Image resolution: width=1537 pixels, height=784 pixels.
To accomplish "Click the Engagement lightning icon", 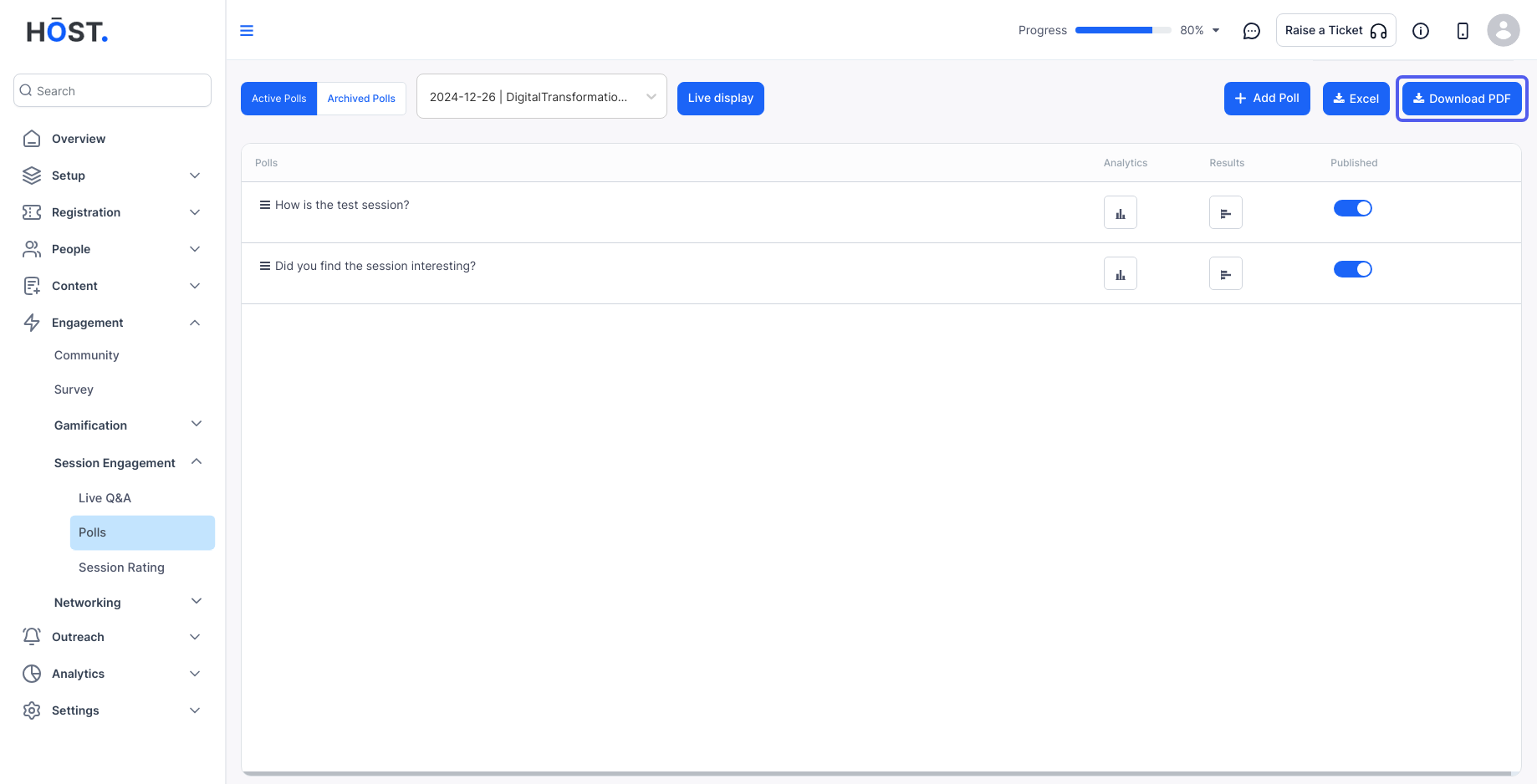I will (x=32, y=323).
